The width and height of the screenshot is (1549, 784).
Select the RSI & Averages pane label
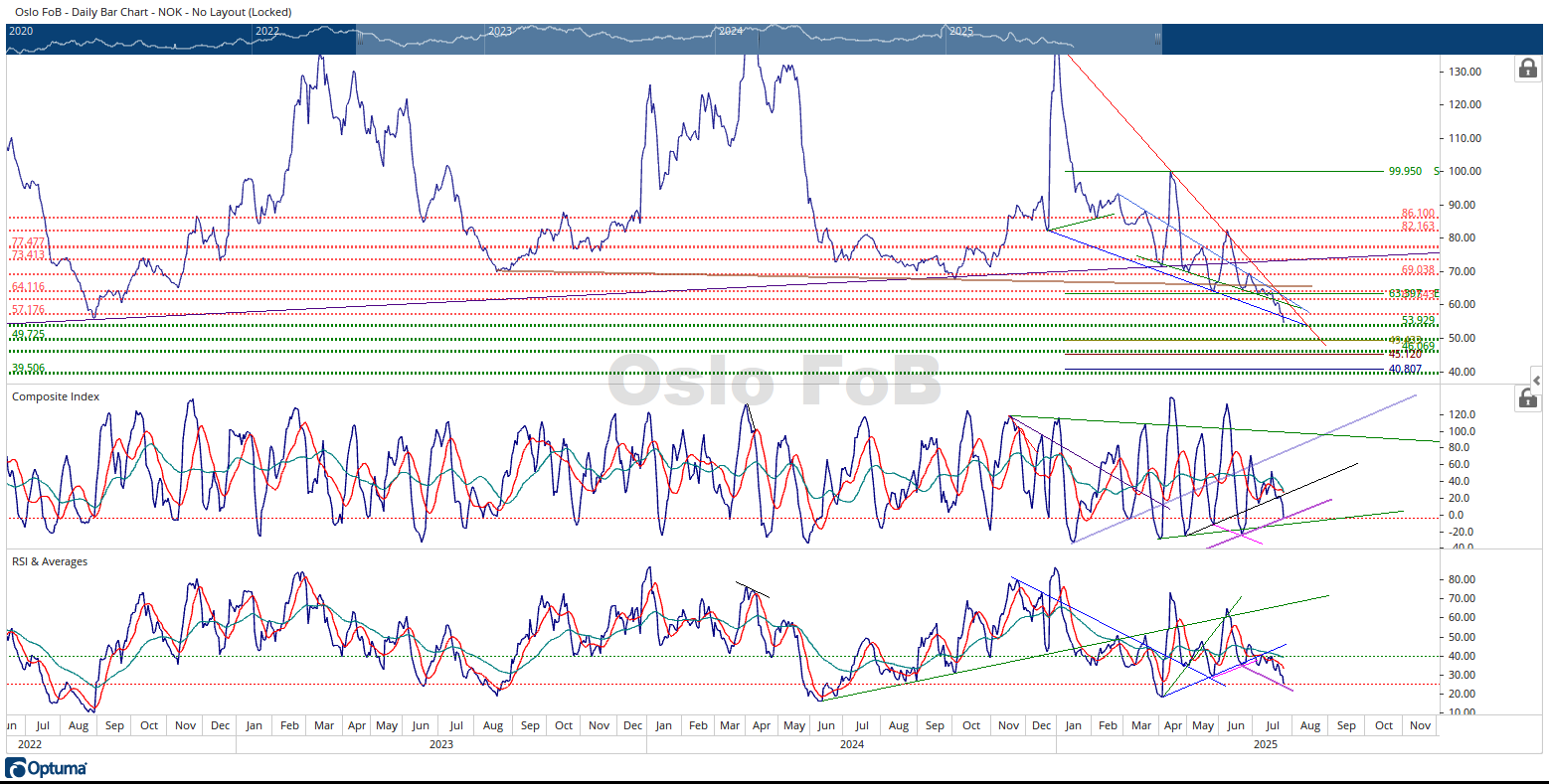(x=50, y=561)
